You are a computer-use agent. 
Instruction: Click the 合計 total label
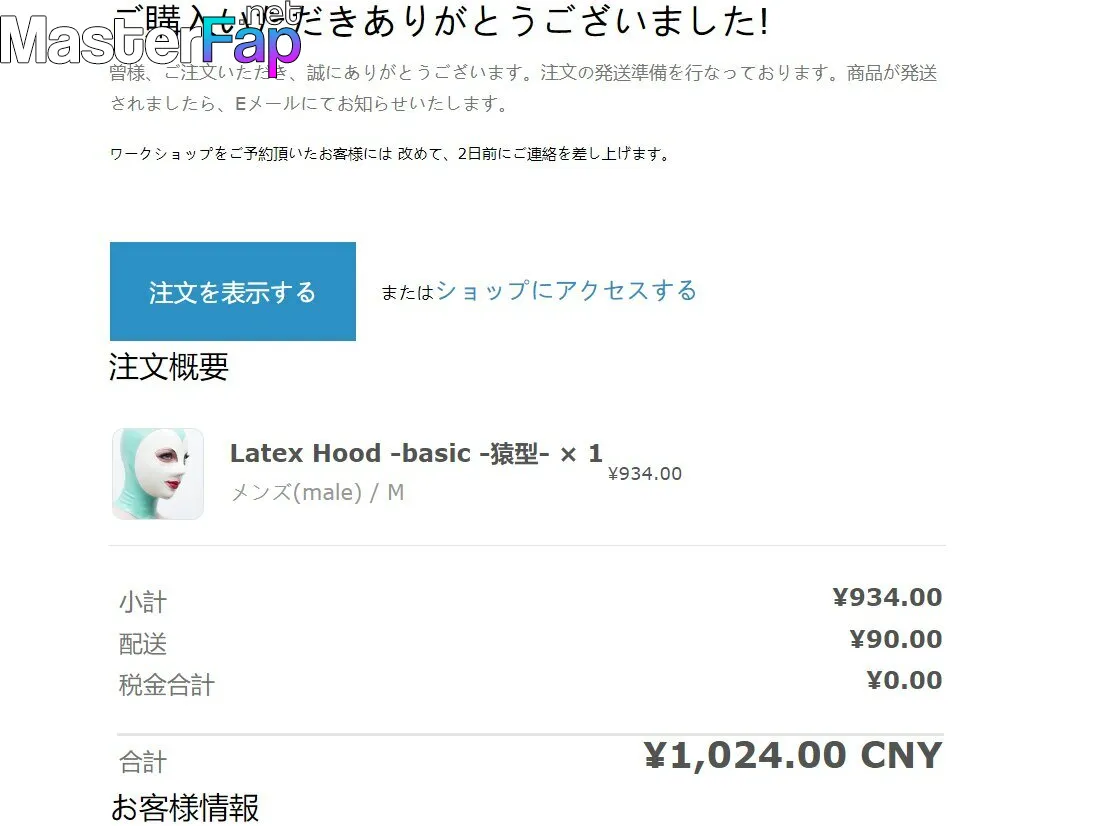143,761
